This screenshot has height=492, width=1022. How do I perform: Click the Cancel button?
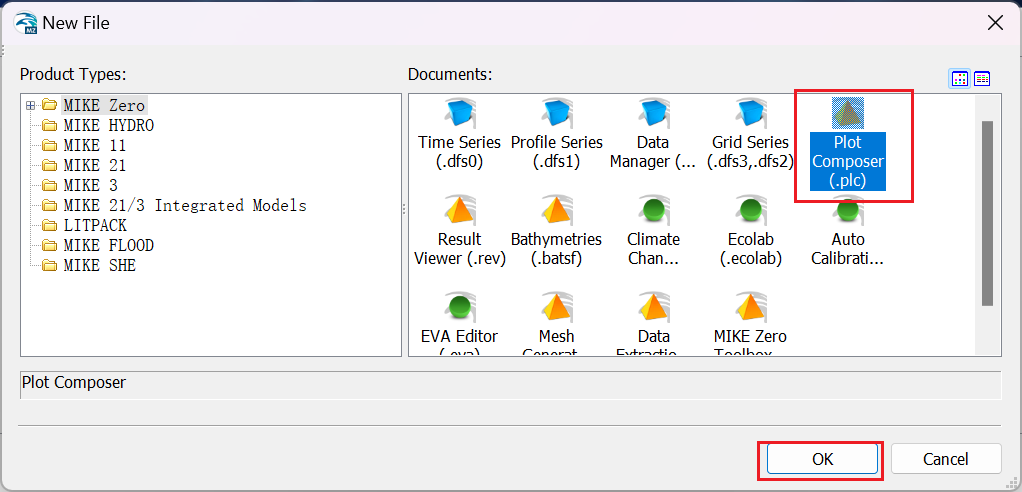(946, 459)
